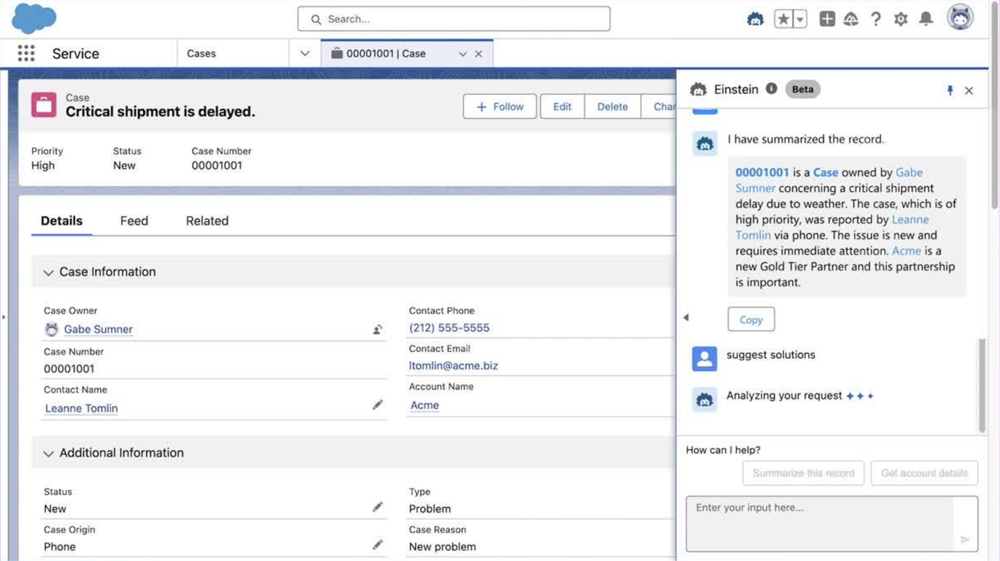Click the Type value Problem
This screenshot has width=1000, height=561.
click(x=430, y=509)
